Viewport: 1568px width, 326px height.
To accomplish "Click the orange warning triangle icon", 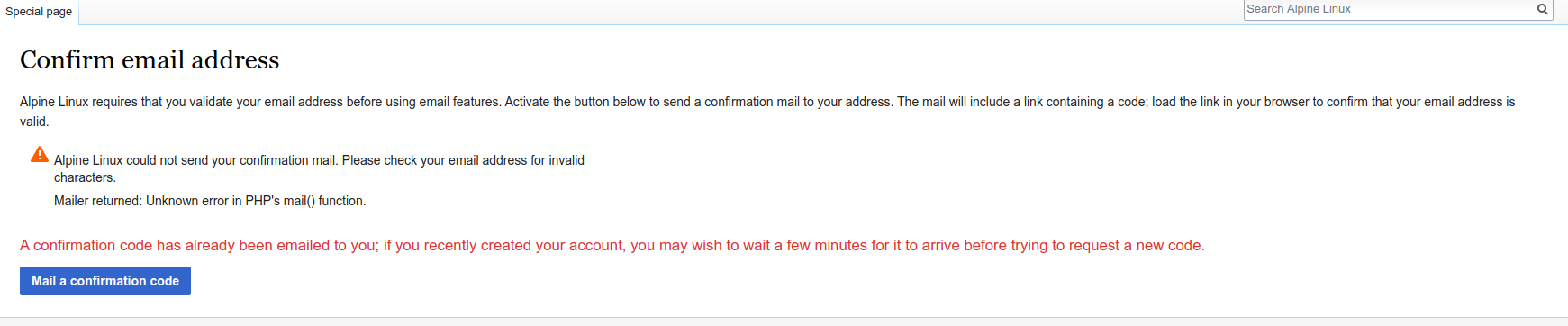I will (40, 155).
